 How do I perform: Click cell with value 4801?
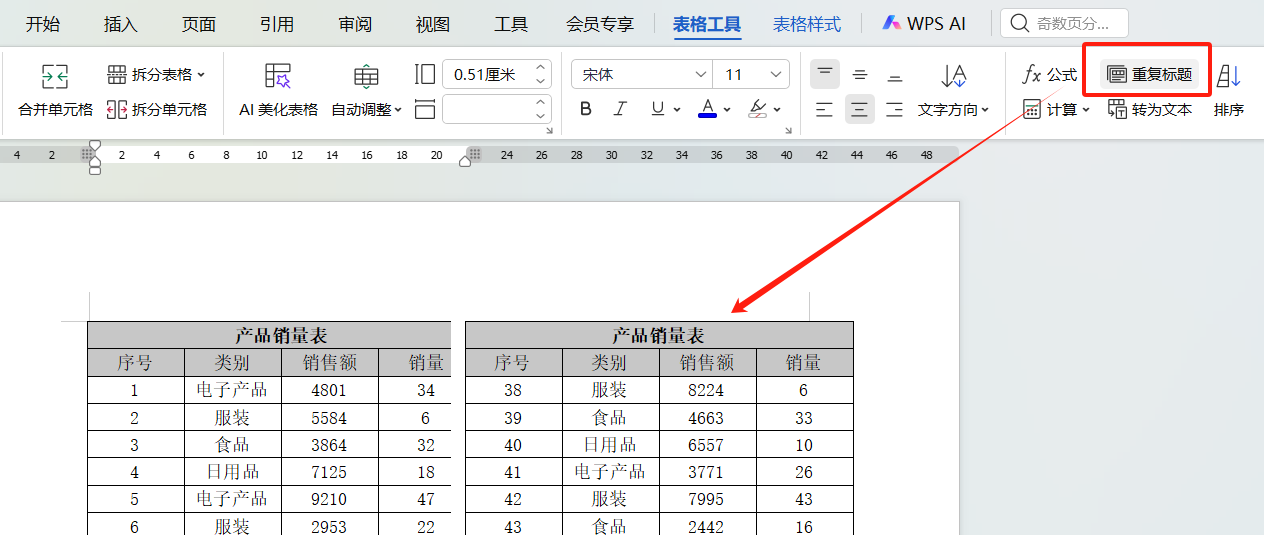[x=329, y=390]
